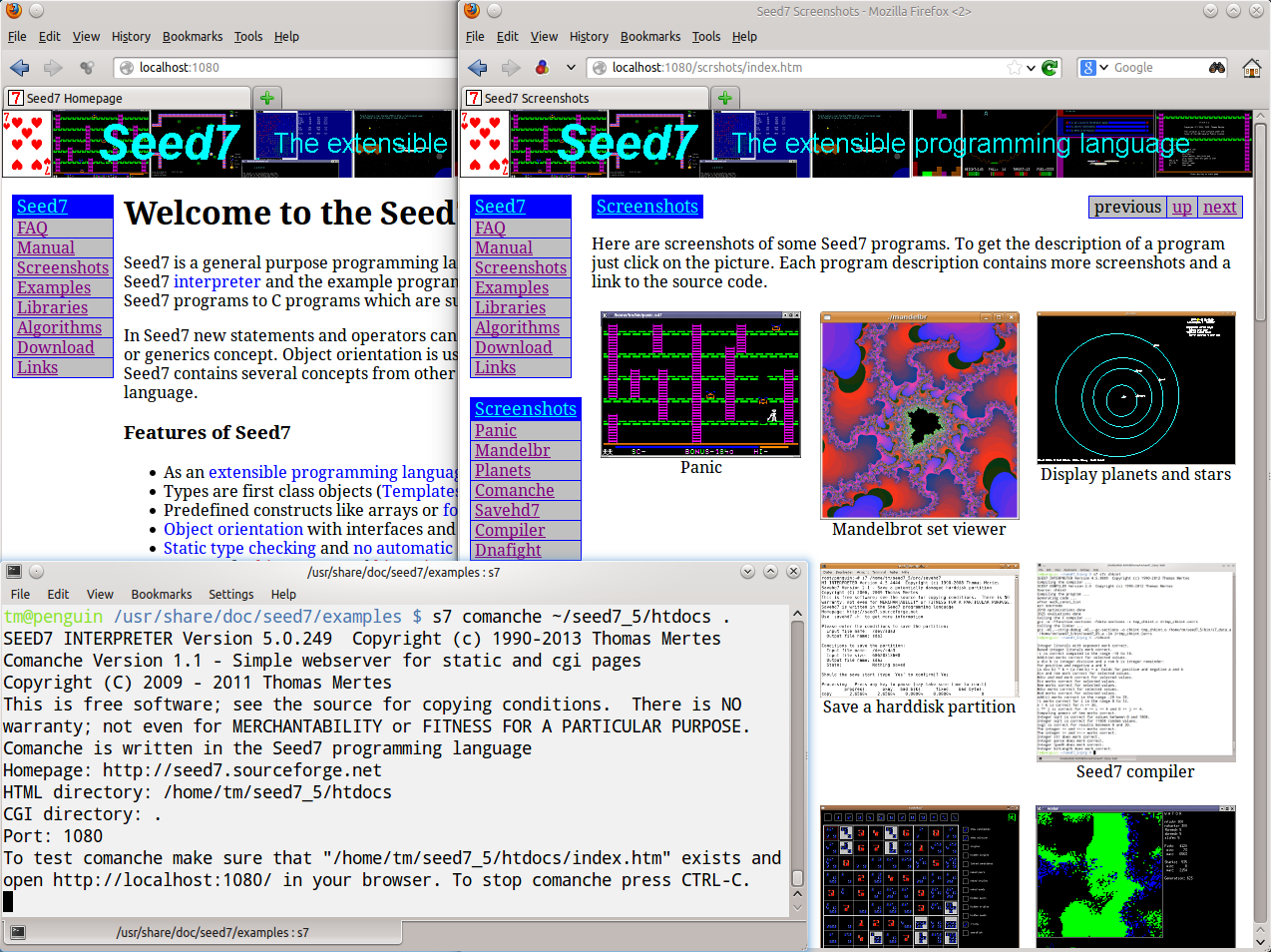Click the 'Homepage: http://seed7.sourceforge.net' terminal line
Screen dimensions: 1271x952
pos(193,770)
